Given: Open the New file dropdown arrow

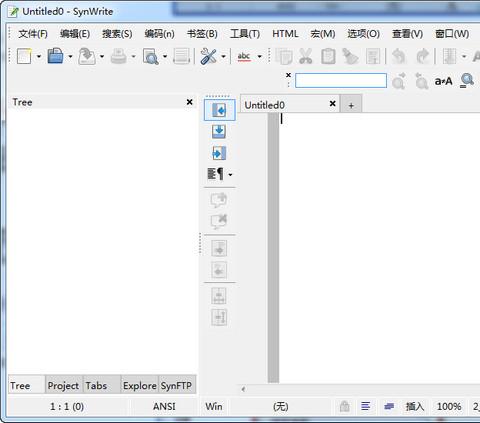Looking at the screenshot, I should tap(39, 57).
